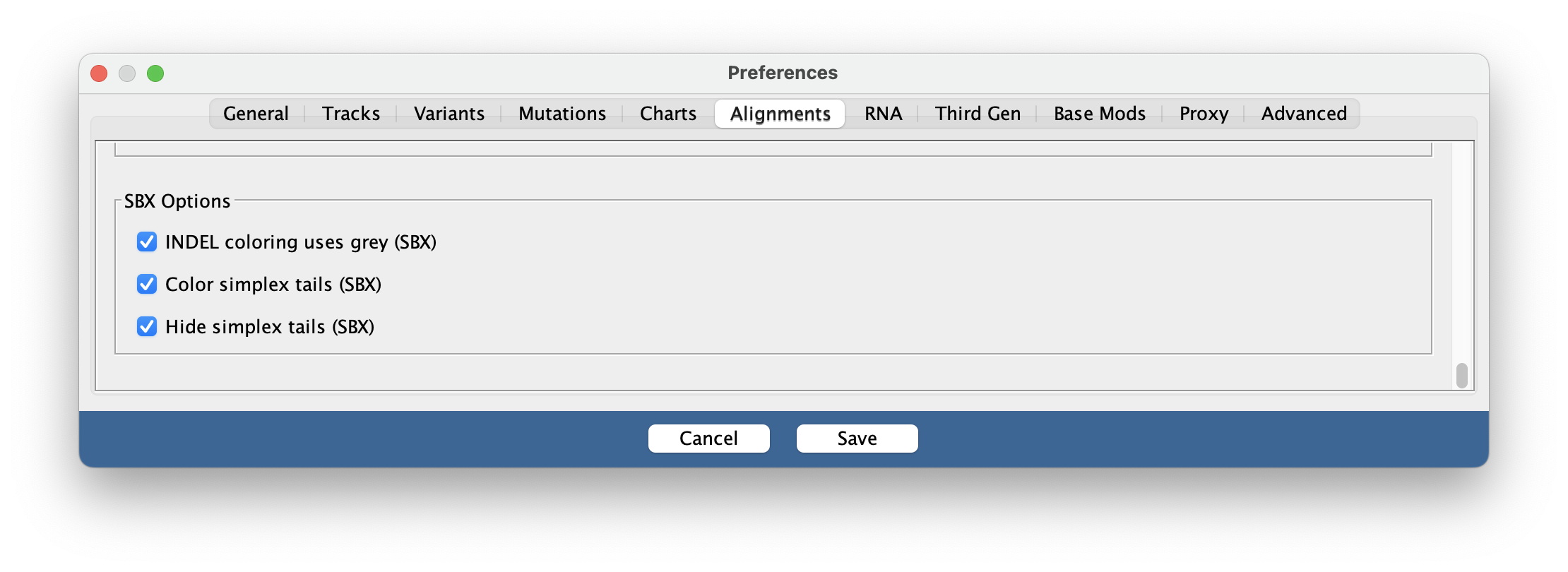Switch to the RNA tab
Screen dimensions: 1568x572
pos(884,113)
